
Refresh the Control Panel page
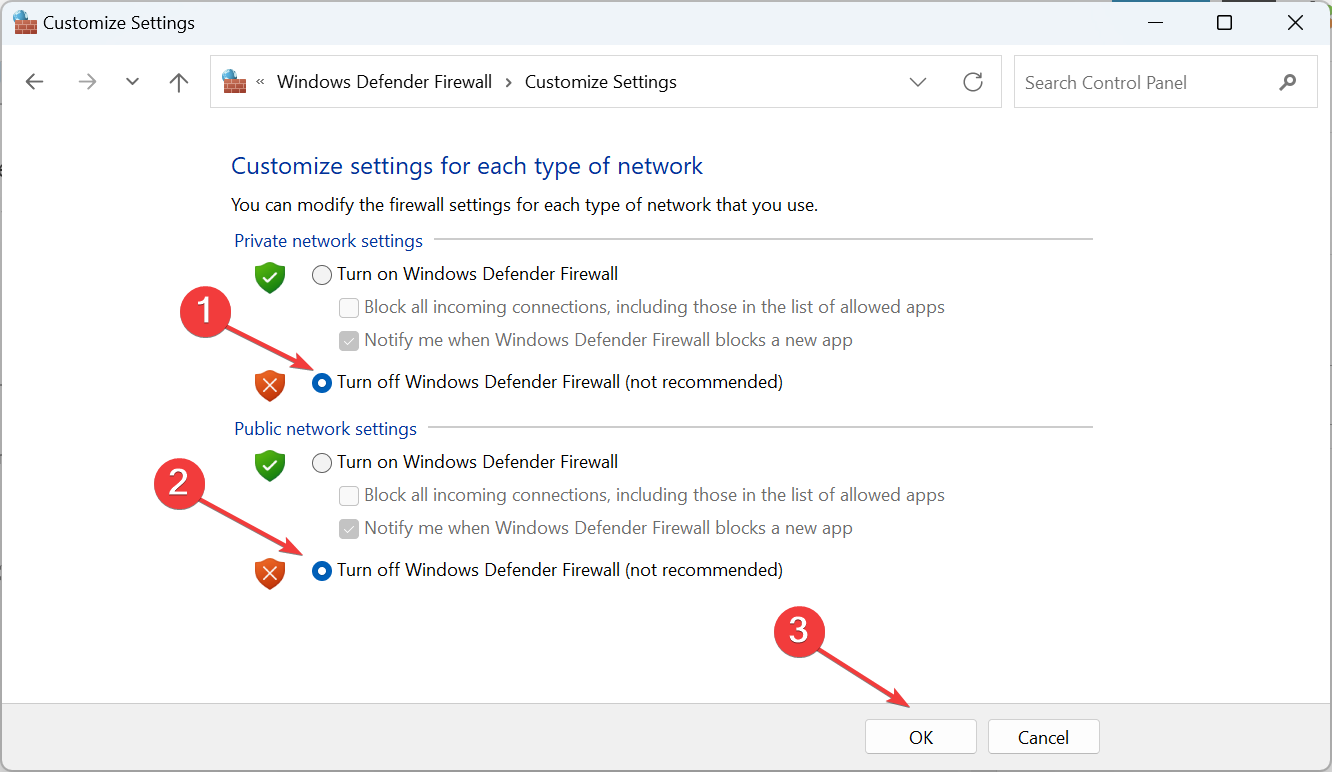coord(973,82)
